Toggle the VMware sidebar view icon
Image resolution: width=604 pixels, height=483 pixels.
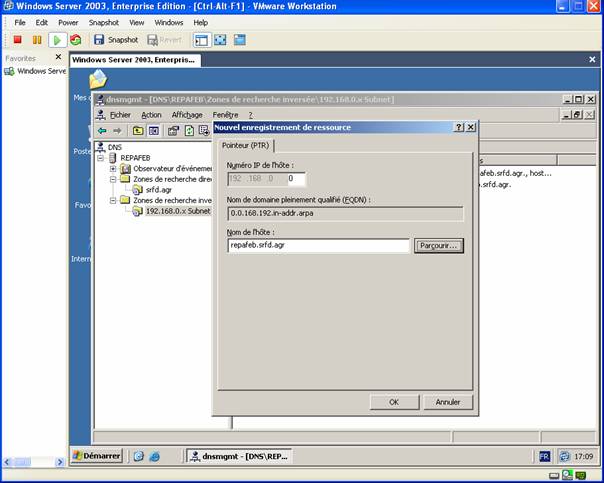coord(201,40)
